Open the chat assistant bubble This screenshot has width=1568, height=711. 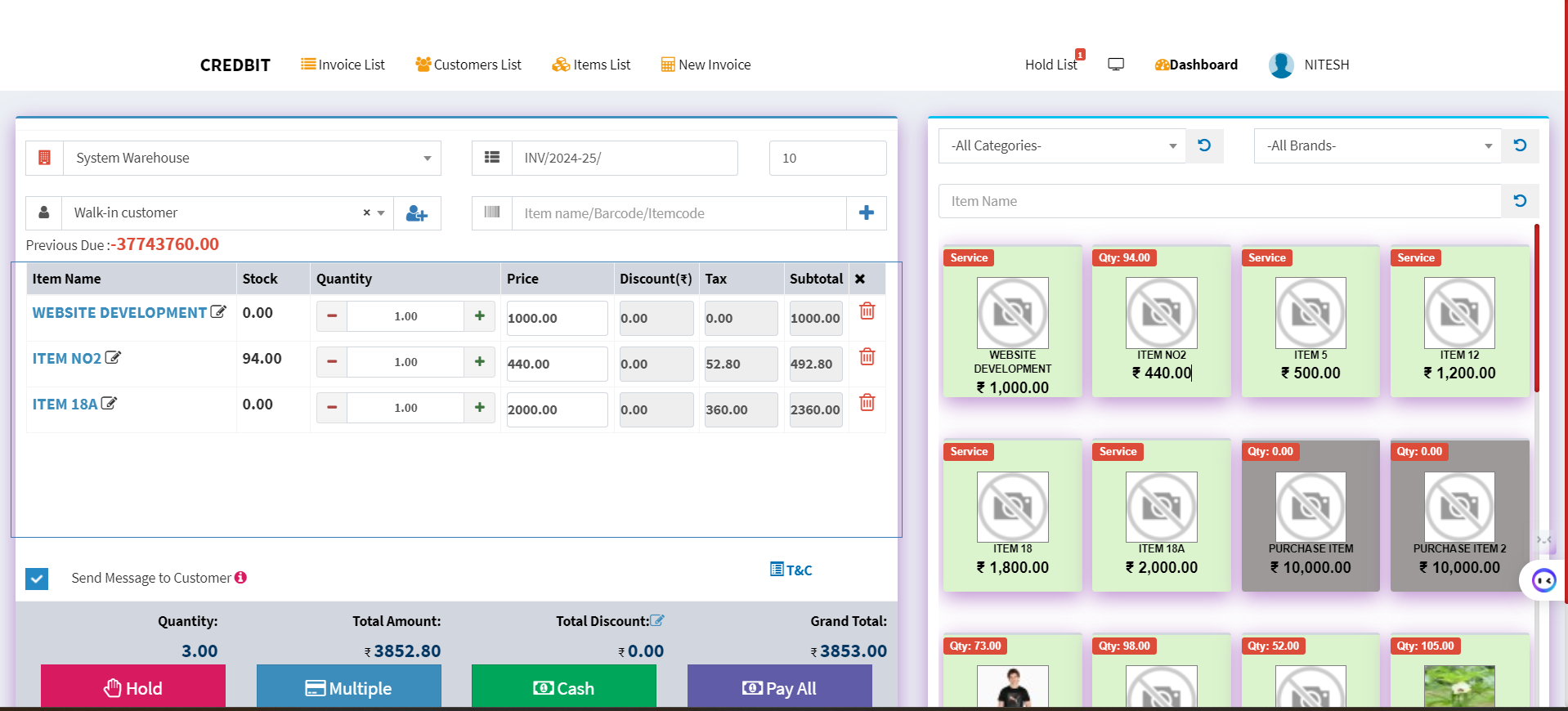tap(1543, 580)
